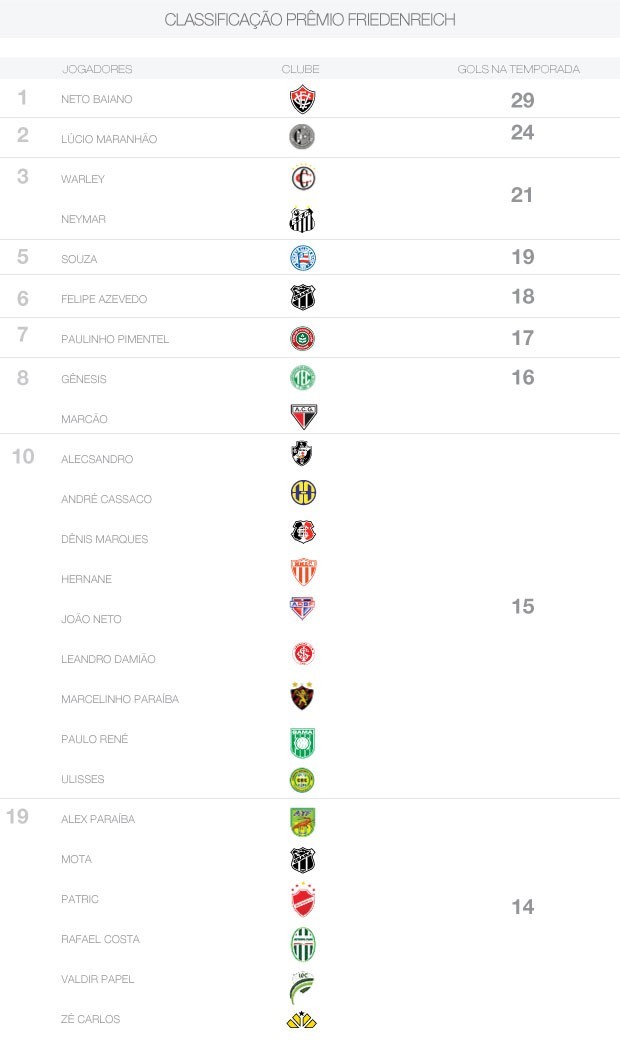620x1041 pixels.
Task: Click the crest next to Lúcio Maranhão
Action: pyautogui.click(x=302, y=138)
